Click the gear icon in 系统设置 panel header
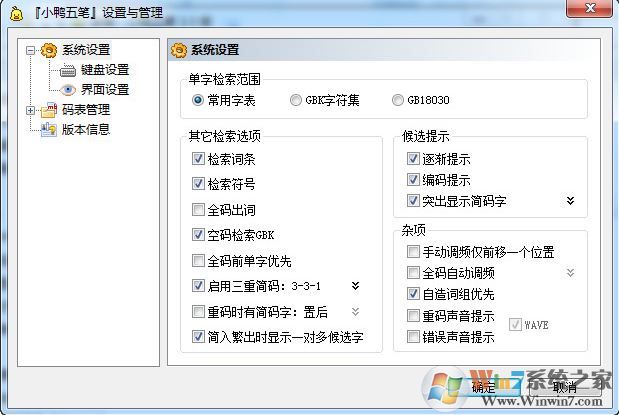 pyautogui.click(x=179, y=50)
